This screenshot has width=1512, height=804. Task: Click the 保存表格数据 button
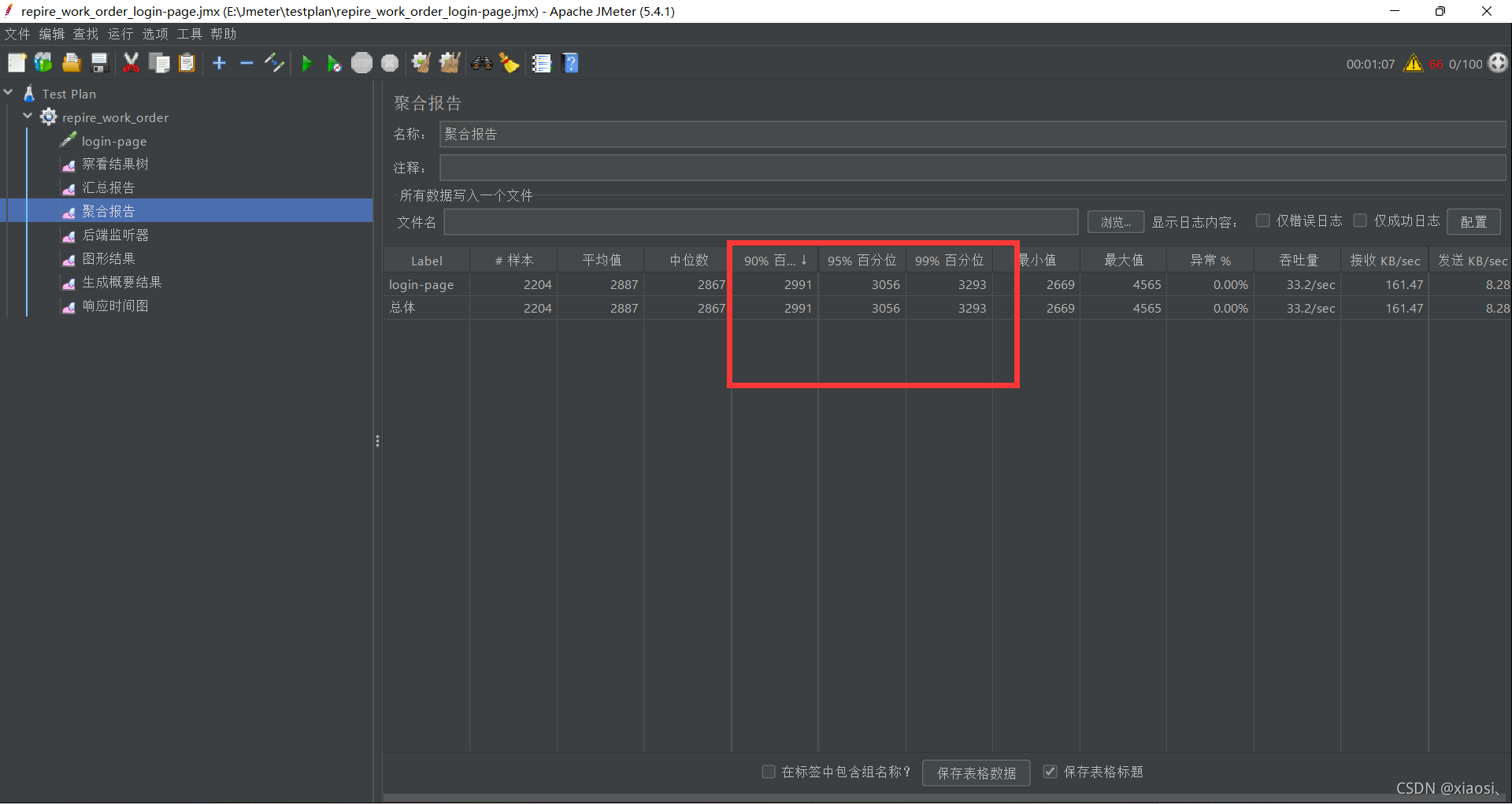click(x=976, y=773)
